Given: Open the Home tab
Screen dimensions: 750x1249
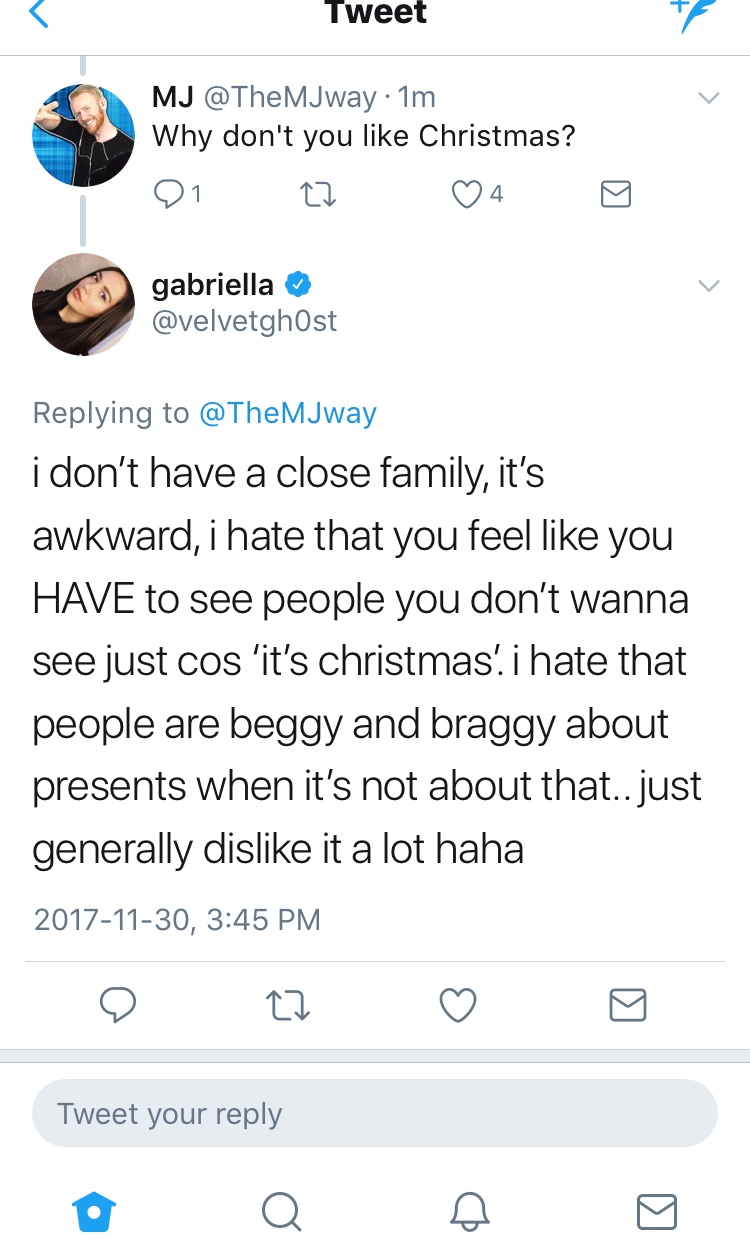Looking at the screenshot, I should (95, 1211).
